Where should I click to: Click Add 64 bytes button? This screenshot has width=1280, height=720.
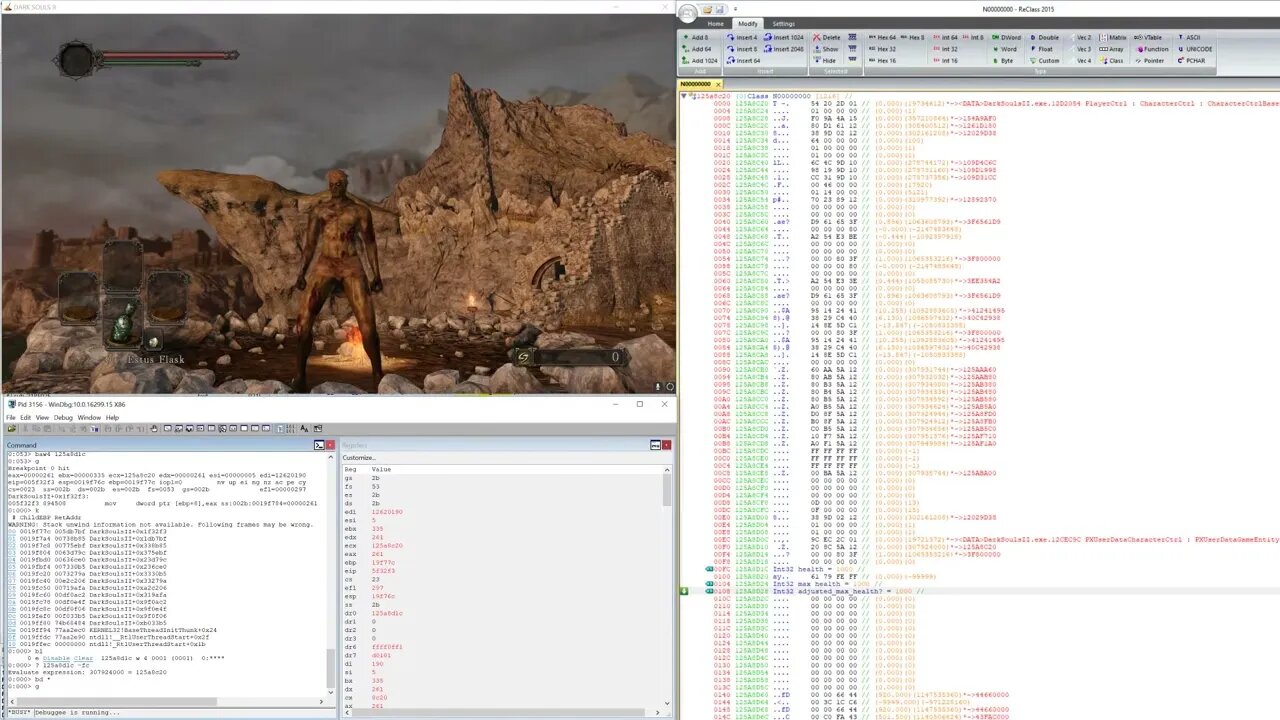tap(698, 49)
